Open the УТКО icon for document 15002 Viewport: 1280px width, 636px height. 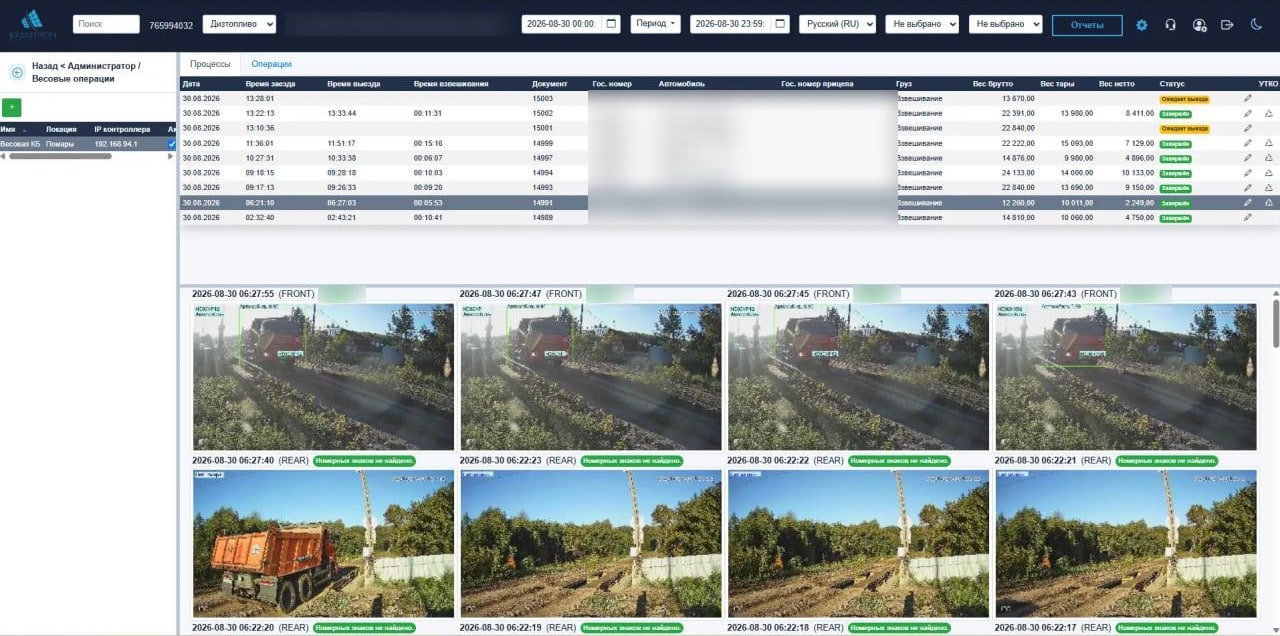(x=1269, y=114)
